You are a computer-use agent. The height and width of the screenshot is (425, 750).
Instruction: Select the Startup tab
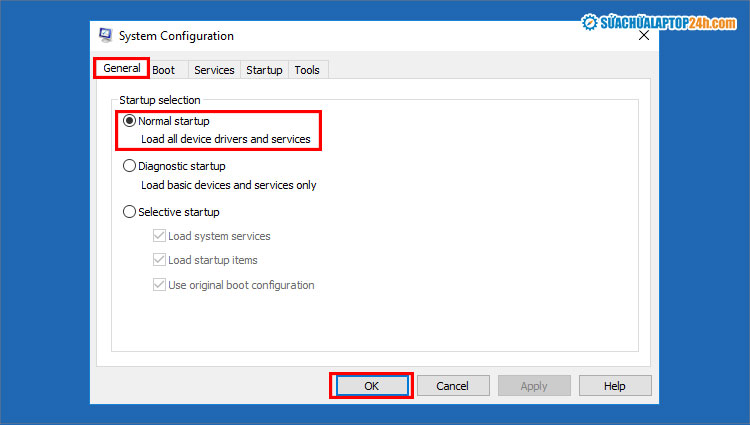pyautogui.click(x=264, y=70)
